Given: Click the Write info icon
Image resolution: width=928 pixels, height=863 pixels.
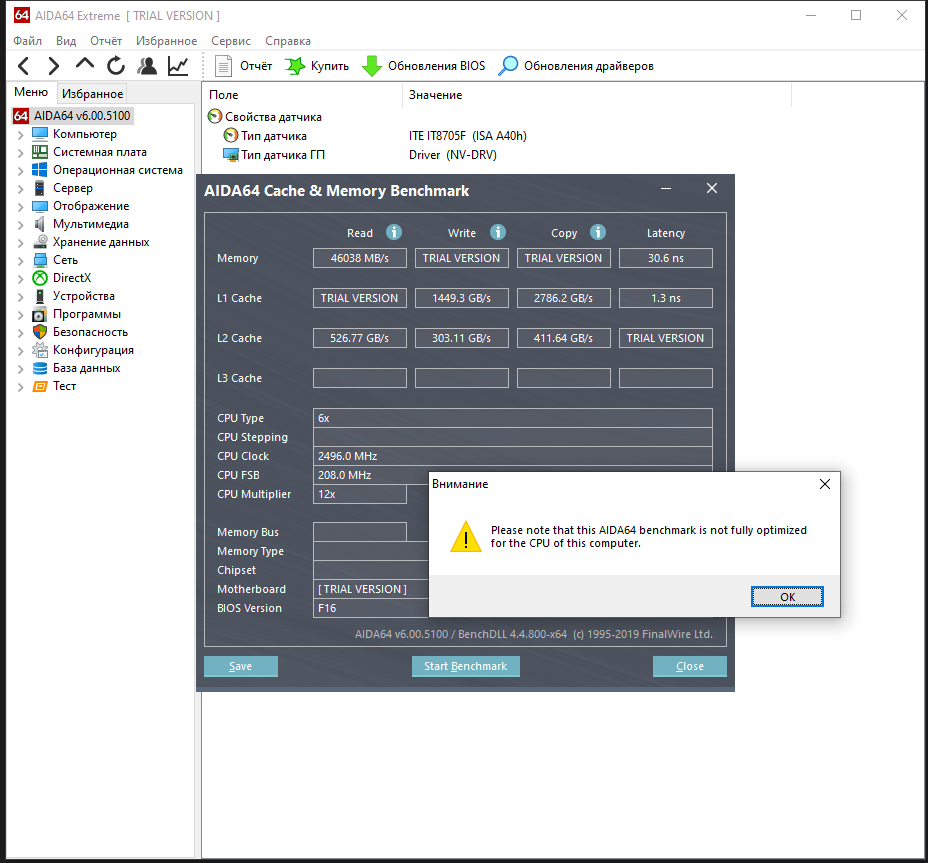Looking at the screenshot, I should click(497, 232).
